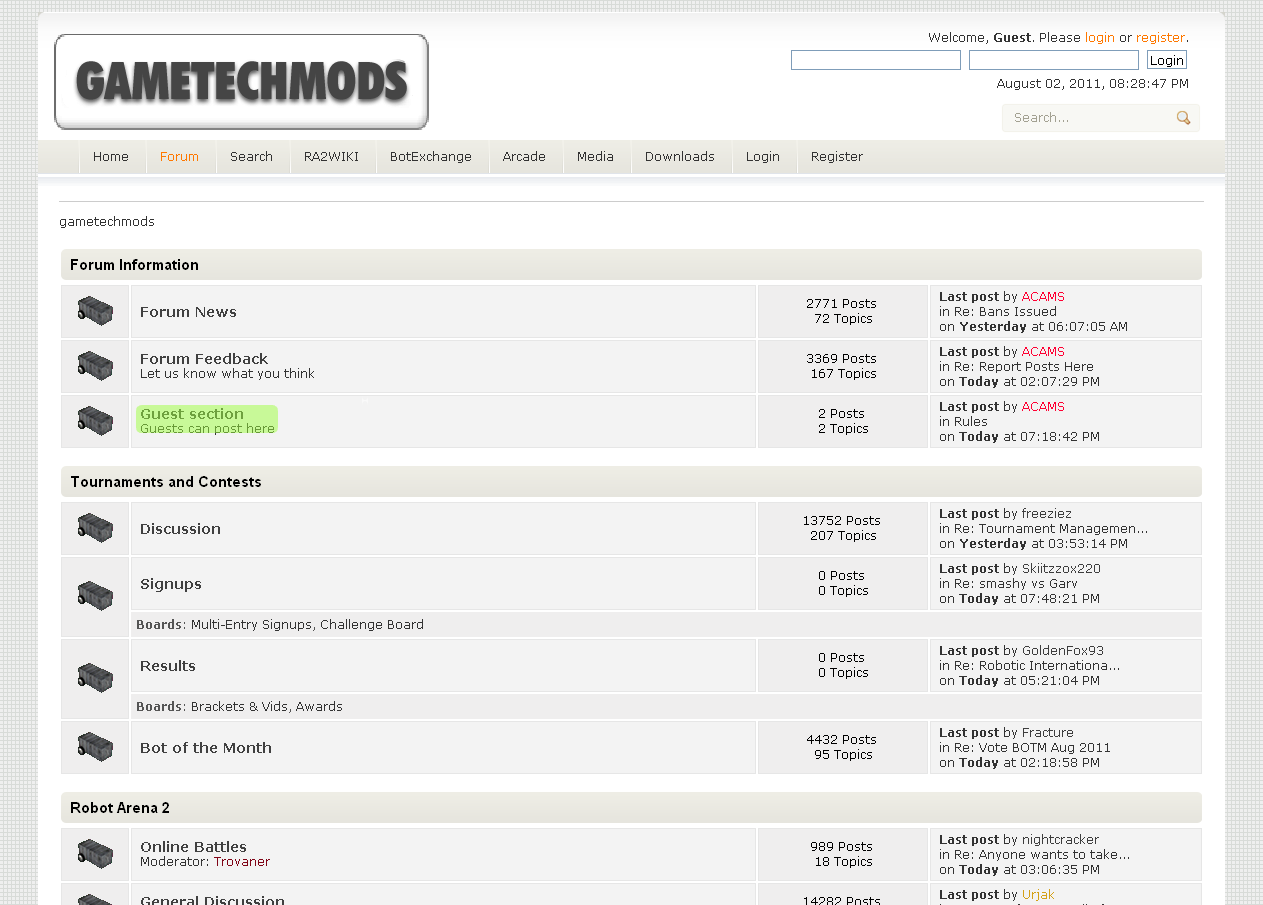The width and height of the screenshot is (1263, 905).
Task: Open the Tournaments and Contests category
Action: tap(166, 482)
